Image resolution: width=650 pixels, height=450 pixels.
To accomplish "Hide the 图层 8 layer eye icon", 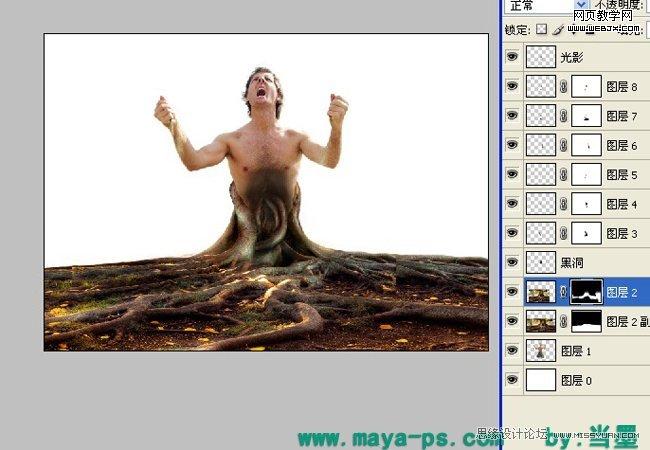I will click(512, 86).
